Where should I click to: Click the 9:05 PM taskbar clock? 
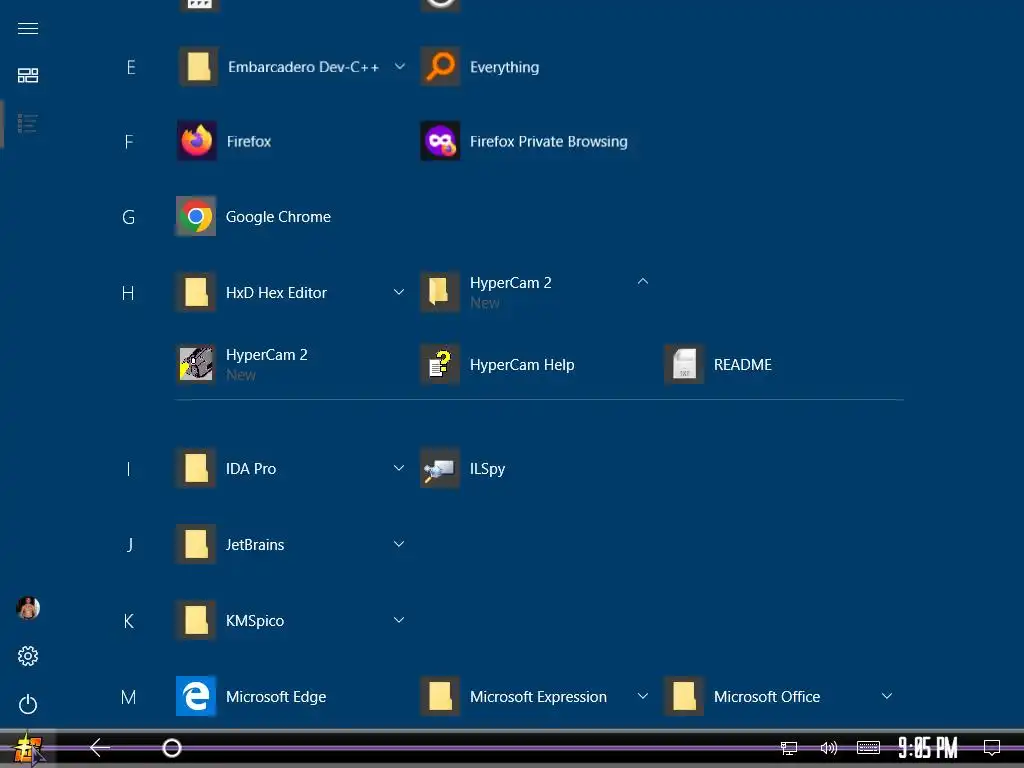(x=927, y=748)
